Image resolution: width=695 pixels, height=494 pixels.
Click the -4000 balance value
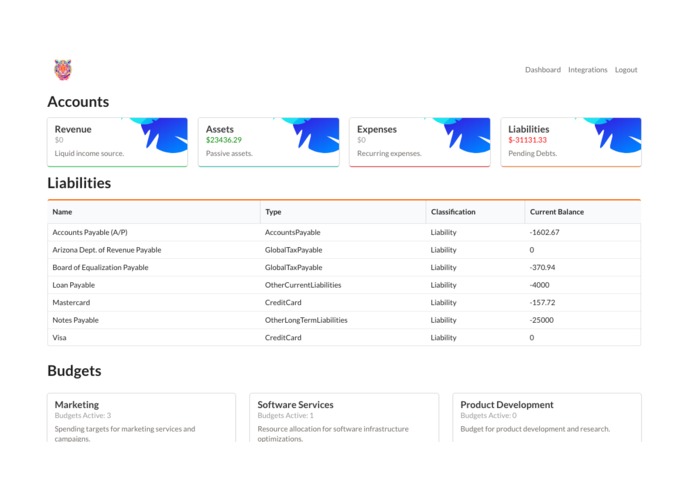point(539,285)
